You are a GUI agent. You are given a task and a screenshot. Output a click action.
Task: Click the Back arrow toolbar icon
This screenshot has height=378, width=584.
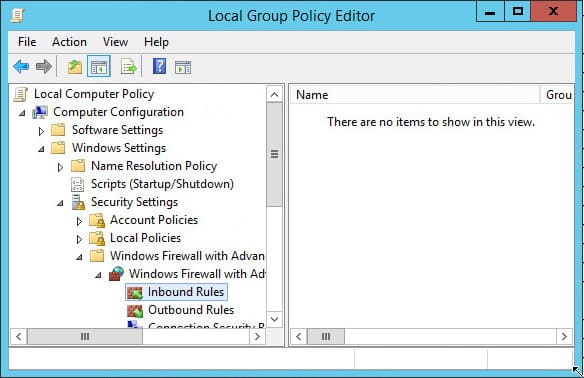21,67
